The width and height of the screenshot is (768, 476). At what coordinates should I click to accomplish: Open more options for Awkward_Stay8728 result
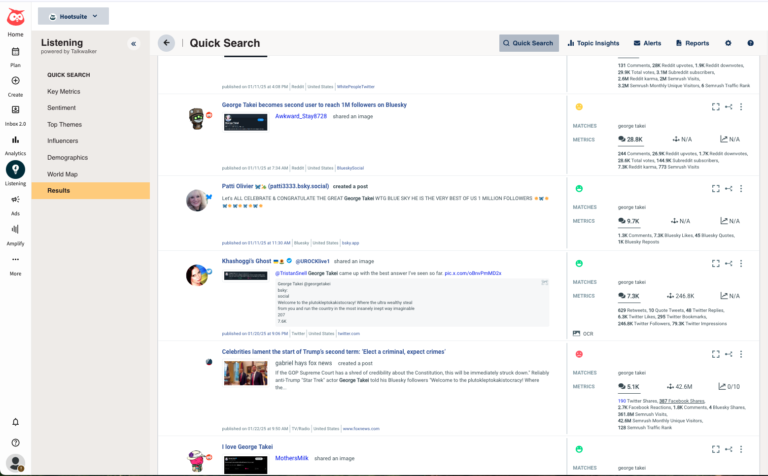(x=741, y=107)
